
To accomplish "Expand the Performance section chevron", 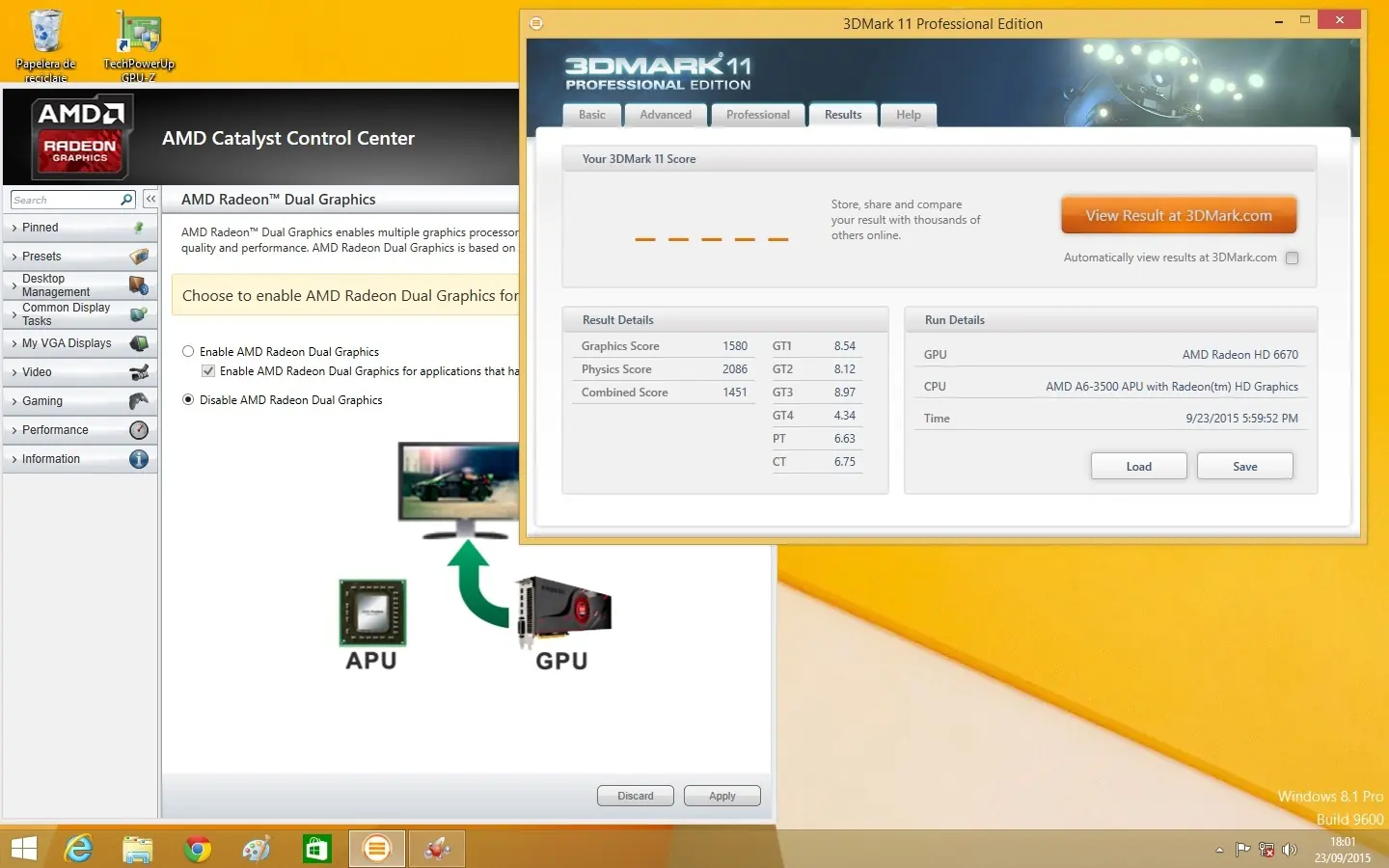I will pos(14,430).
